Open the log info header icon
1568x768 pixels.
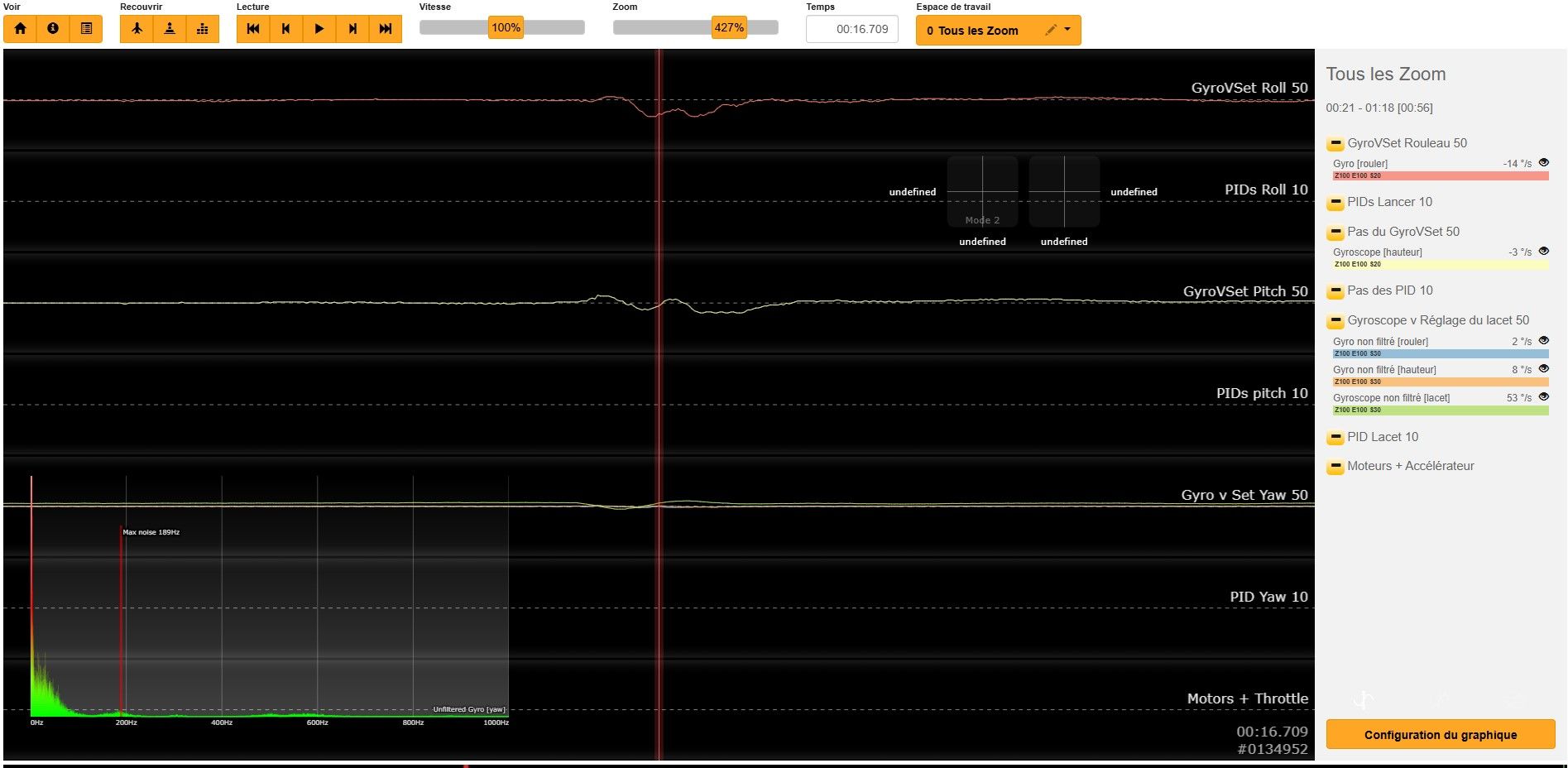pyautogui.click(x=53, y=29)
